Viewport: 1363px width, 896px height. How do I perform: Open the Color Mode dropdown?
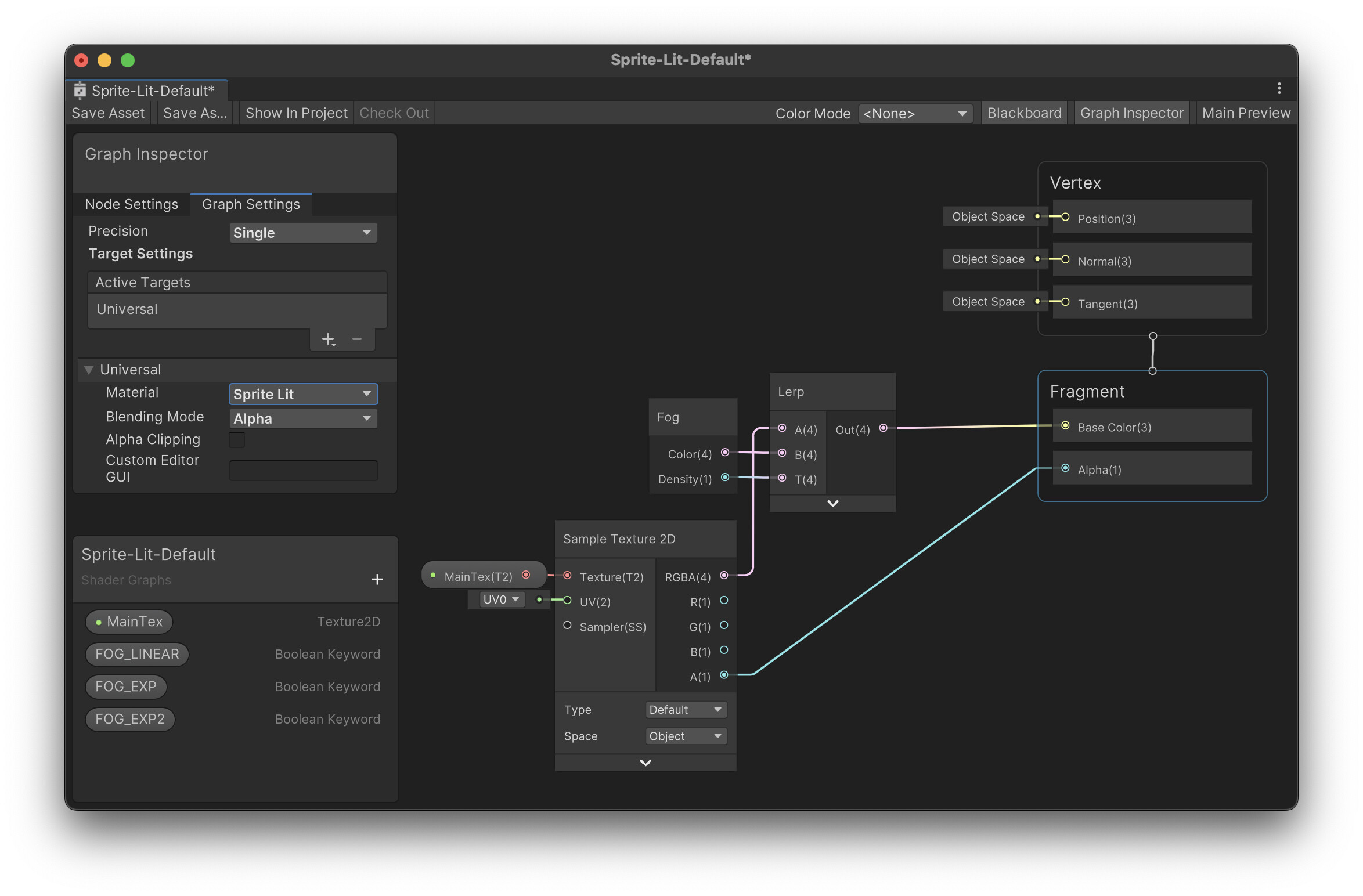click(x=915, y=114)
